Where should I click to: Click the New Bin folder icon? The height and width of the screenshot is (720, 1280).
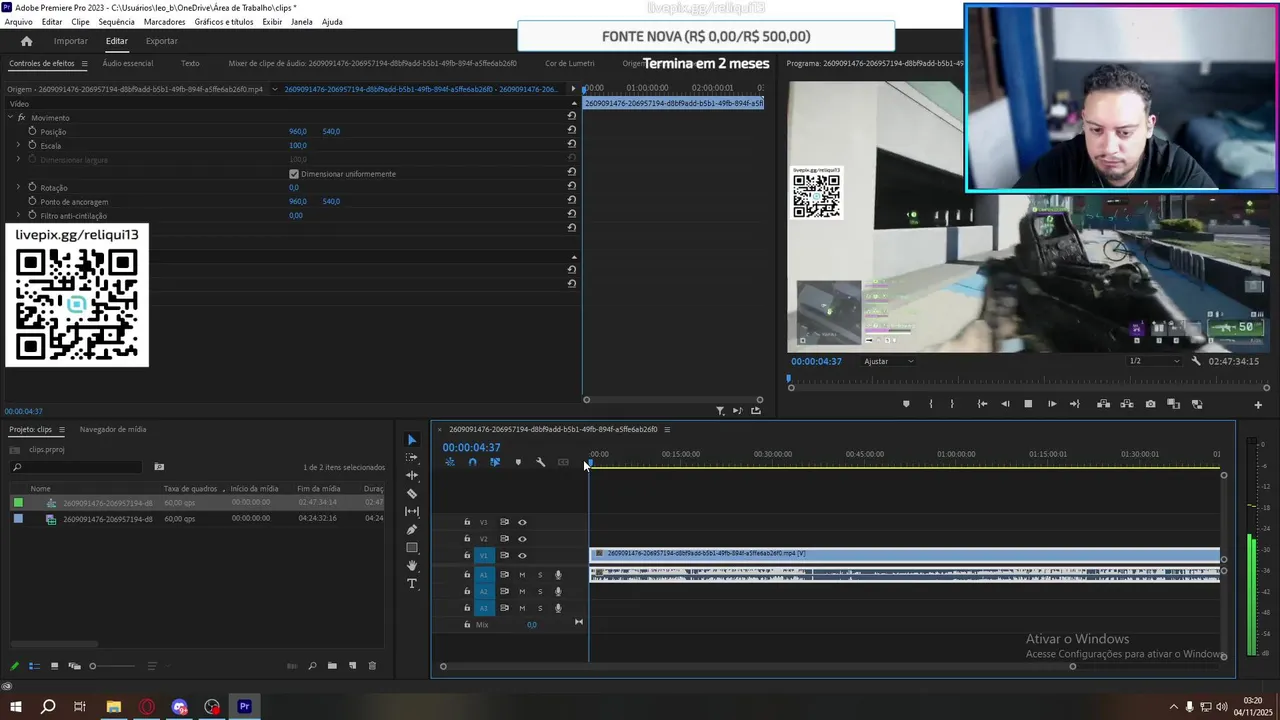tap(332, 666)
